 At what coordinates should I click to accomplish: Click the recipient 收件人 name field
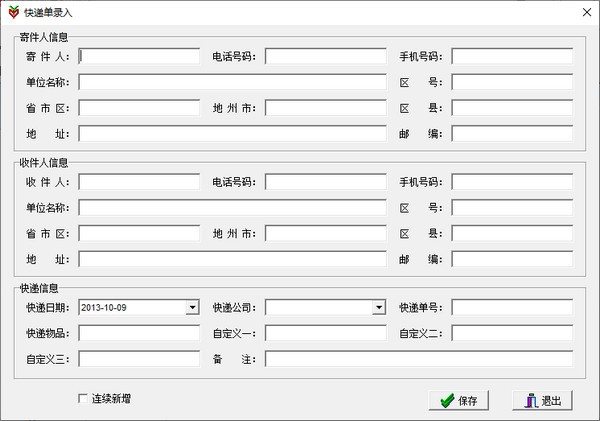click(139, 182)
